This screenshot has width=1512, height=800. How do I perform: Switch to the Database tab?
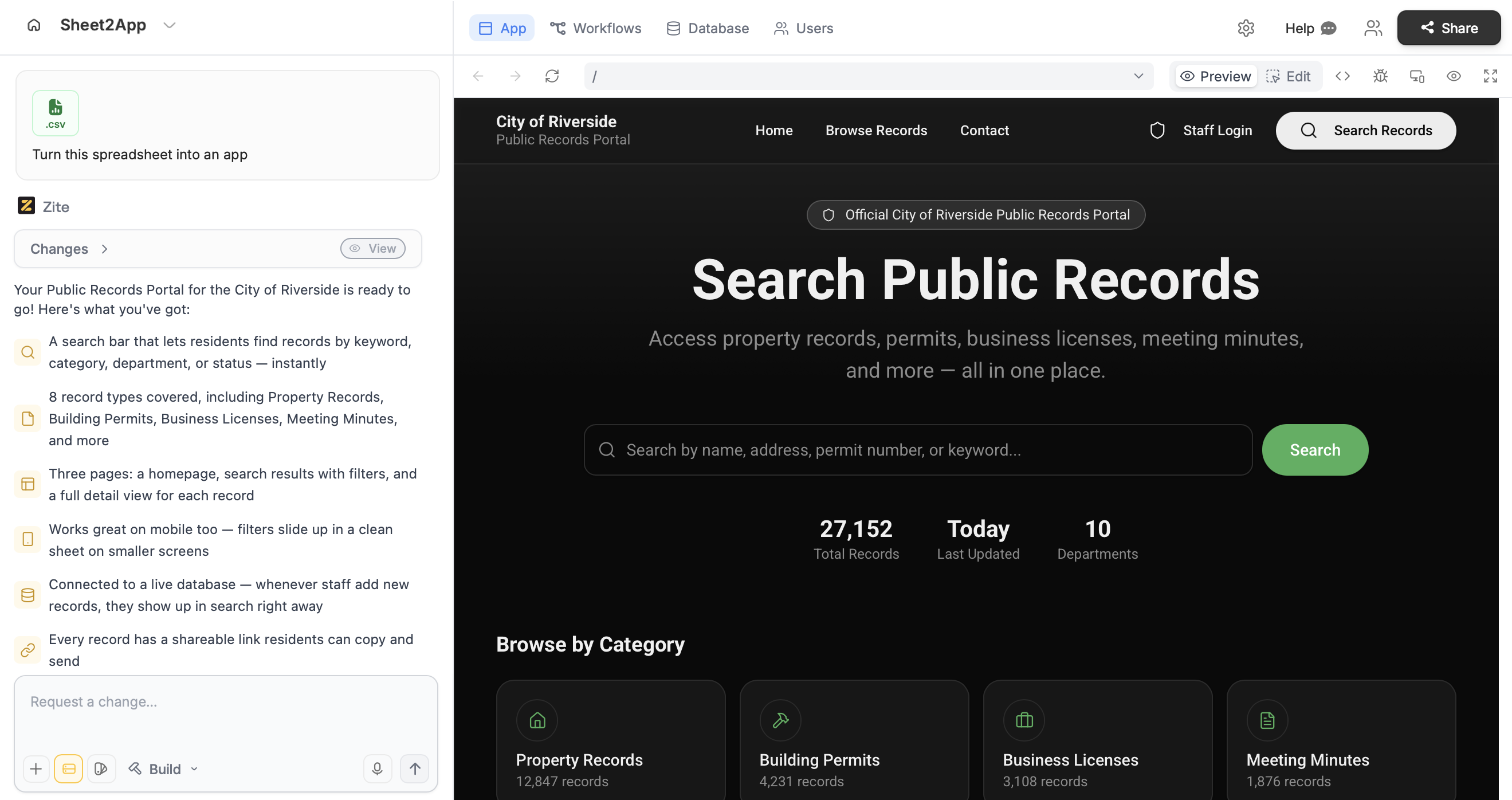pyautogui.click(x=707, y=28)
